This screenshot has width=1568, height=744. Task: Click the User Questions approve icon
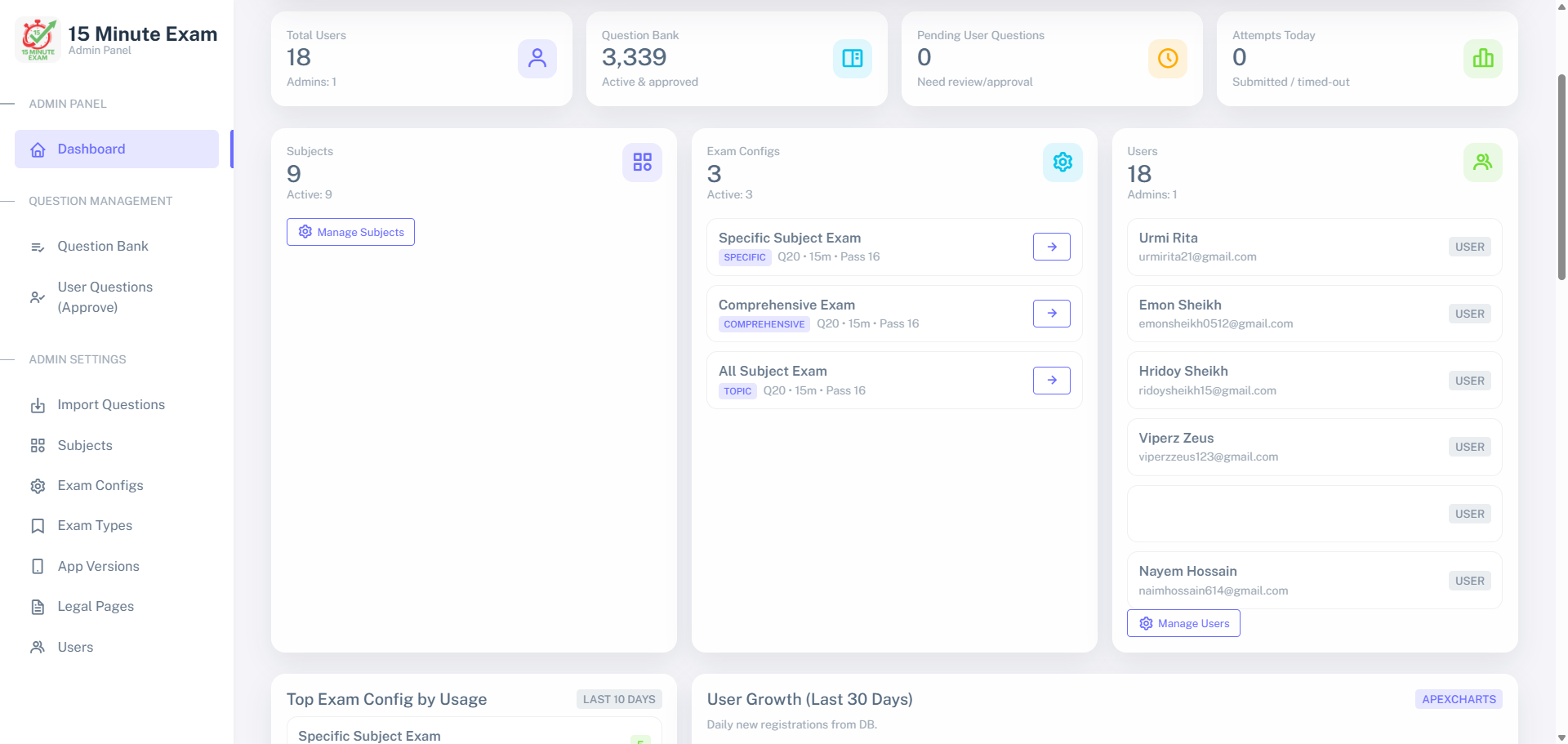38,297
